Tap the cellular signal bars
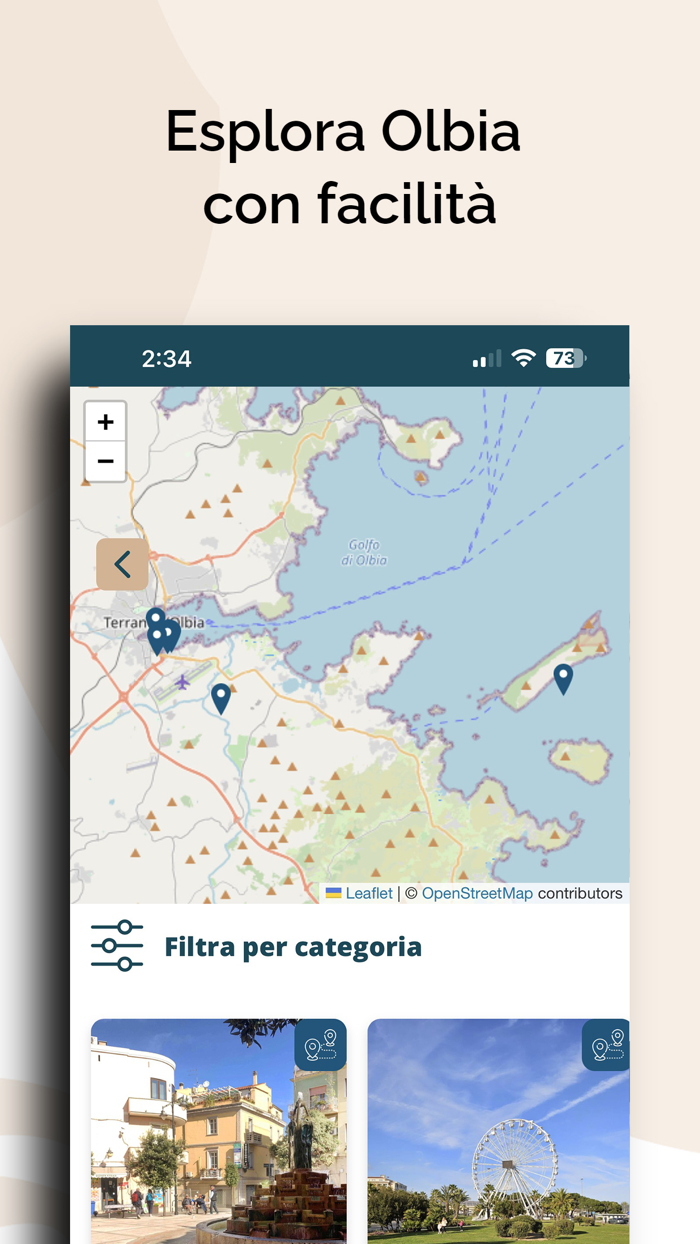The height and width of the screenshot is (1244, 700). (x=487, y=358)
